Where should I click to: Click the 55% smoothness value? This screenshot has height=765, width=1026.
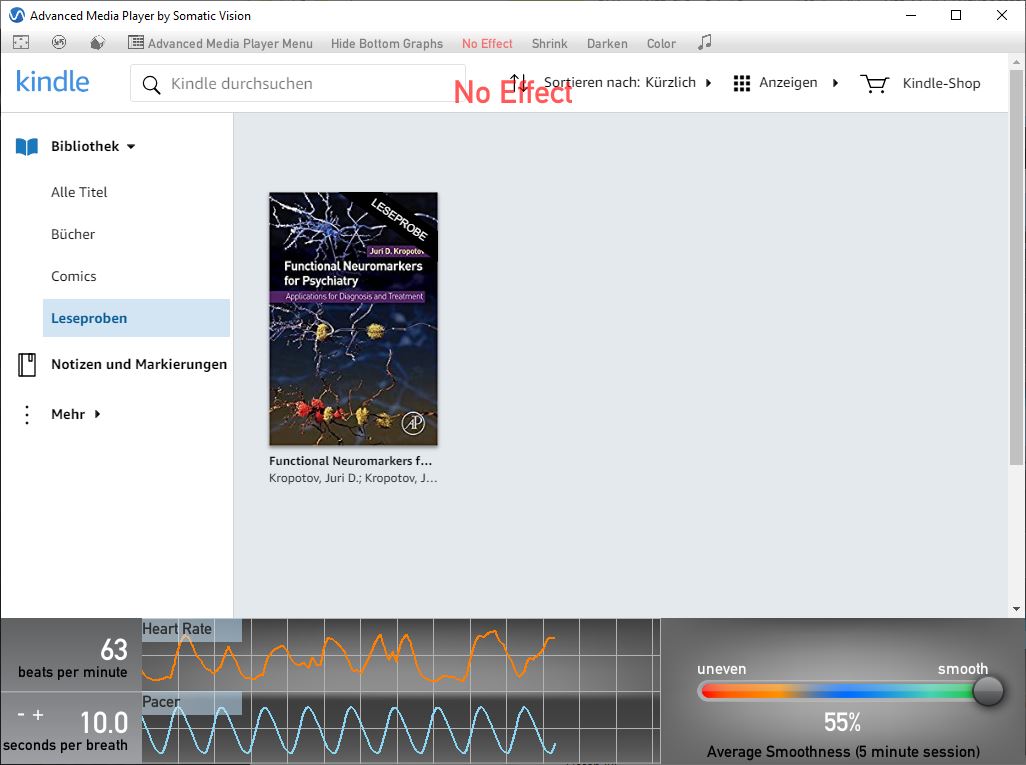coord(842,722)
